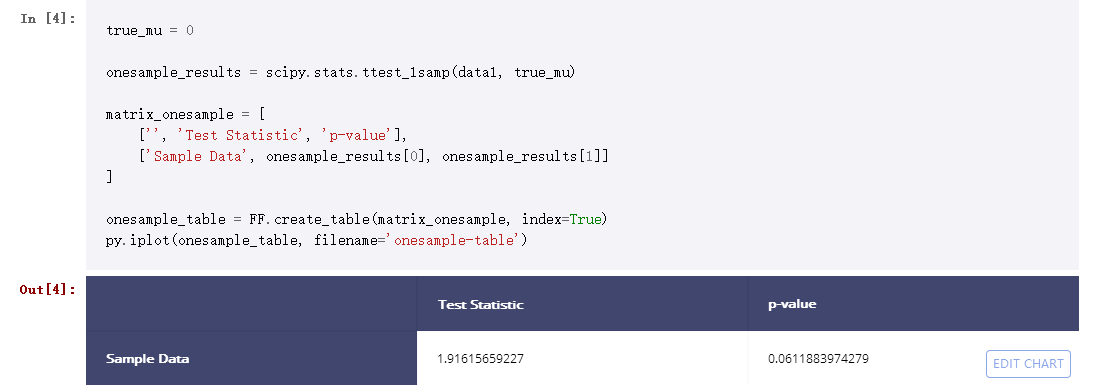Viewport: 1104px width, 385px height.
Task: Click the FF.create_table code line
Action: [356, 220]
